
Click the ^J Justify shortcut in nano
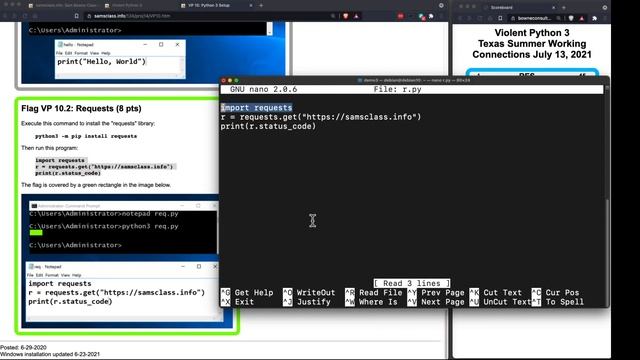[307, 302]
